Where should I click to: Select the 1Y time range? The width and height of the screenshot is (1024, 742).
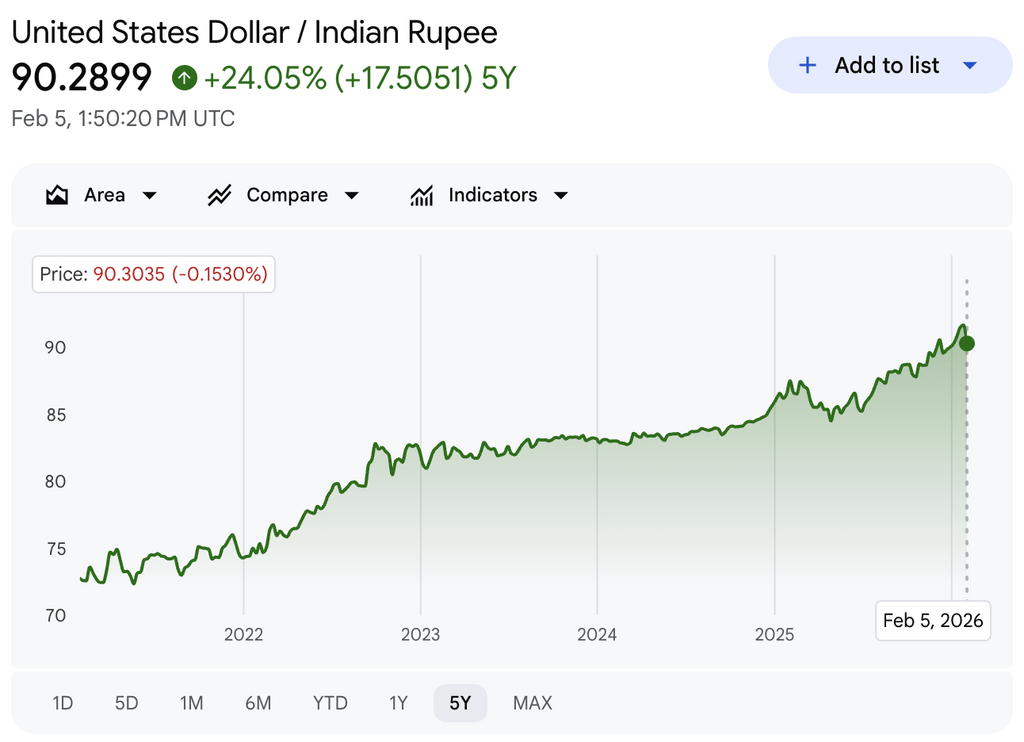tap(398, 703)
